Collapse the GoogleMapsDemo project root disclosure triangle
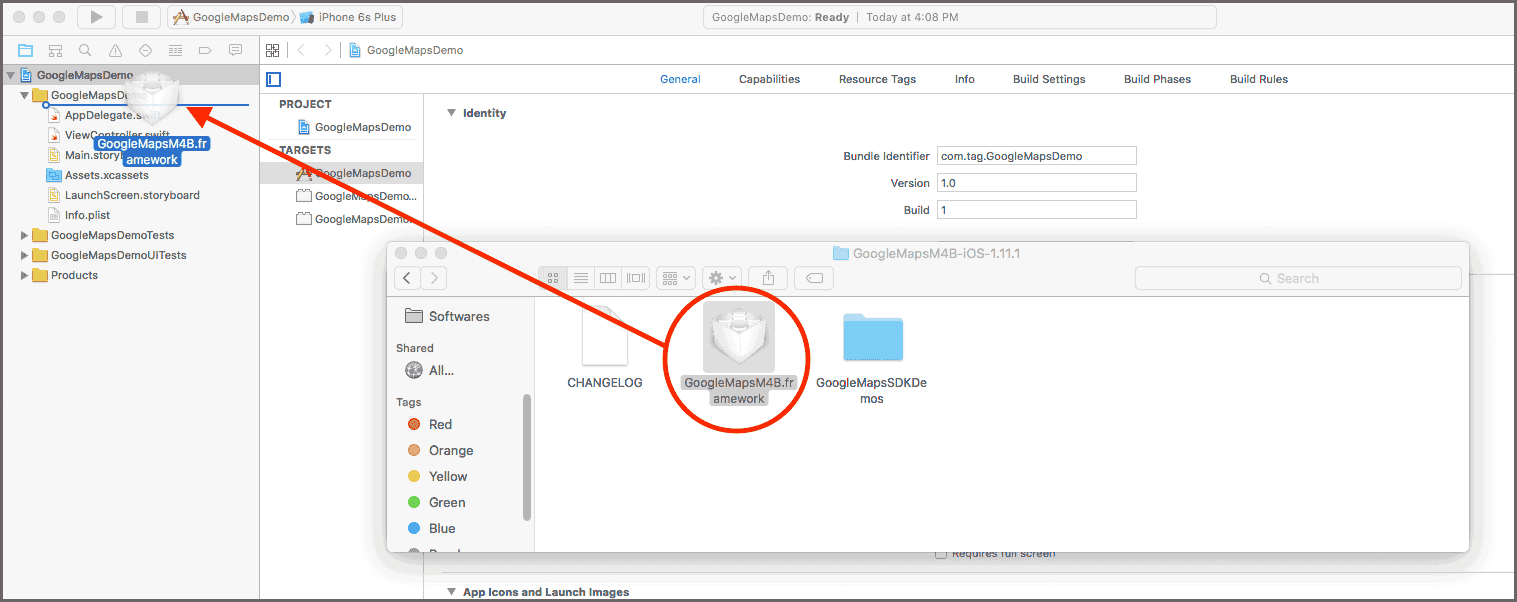 click(x=11, y=75)
